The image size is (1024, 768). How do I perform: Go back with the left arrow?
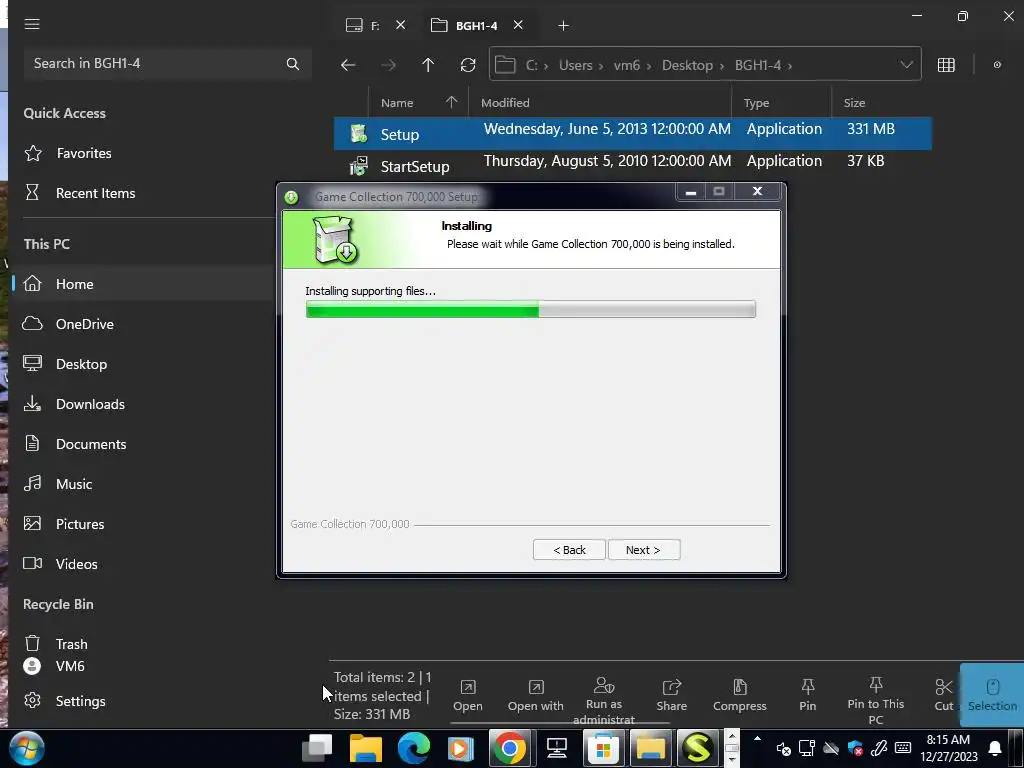348,65
